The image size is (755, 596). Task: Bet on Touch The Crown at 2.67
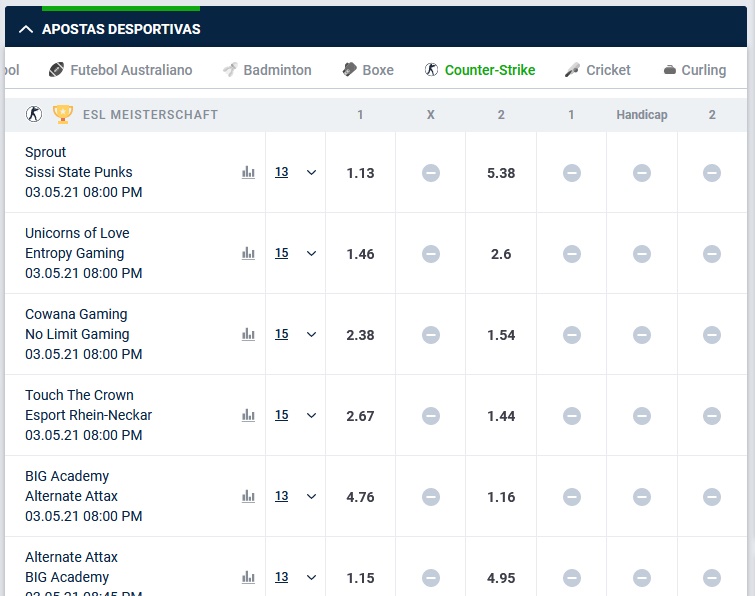360,415
